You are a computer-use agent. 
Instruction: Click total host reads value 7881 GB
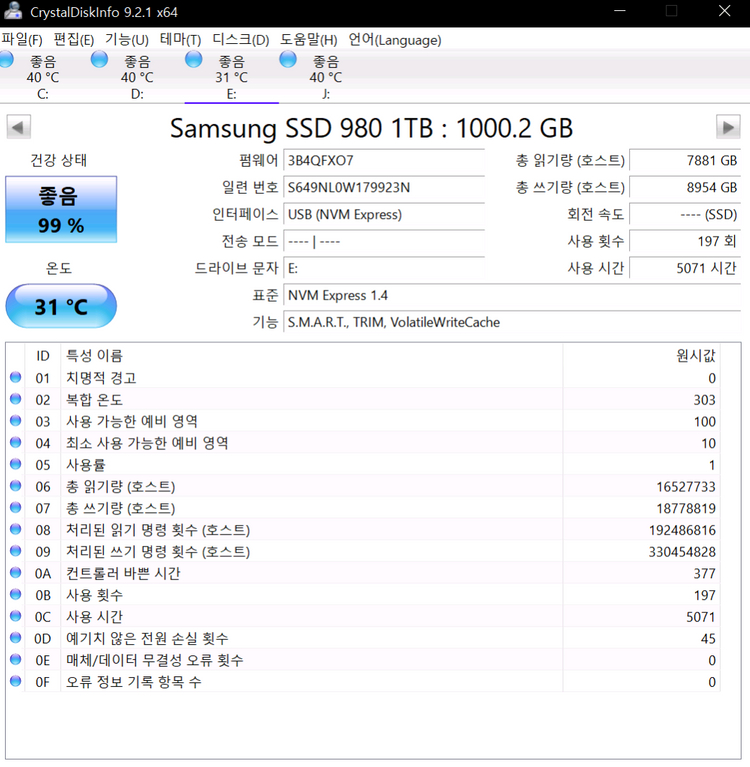(685, 160)
